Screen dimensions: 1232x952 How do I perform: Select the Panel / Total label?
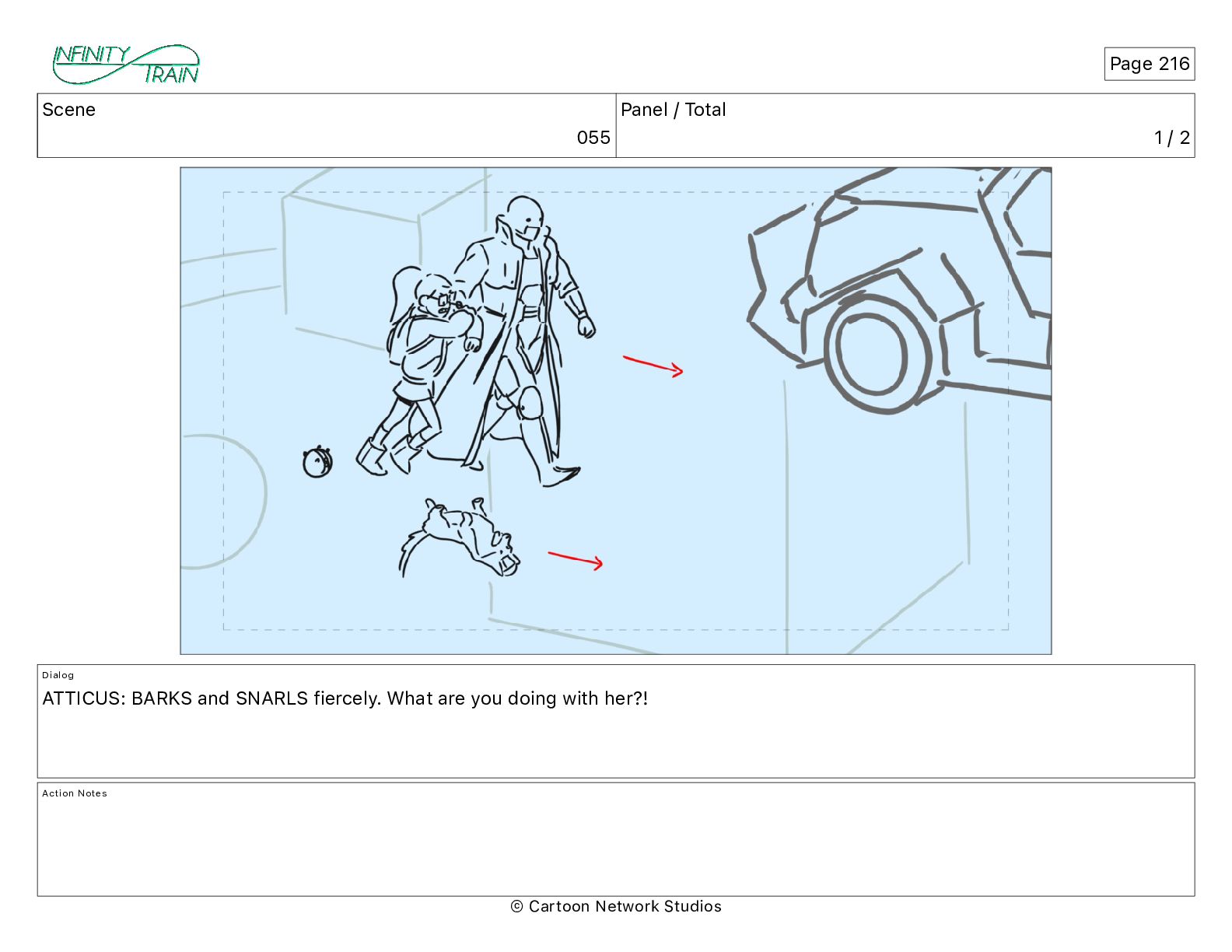pyautogui.click(x=673, y=110)
